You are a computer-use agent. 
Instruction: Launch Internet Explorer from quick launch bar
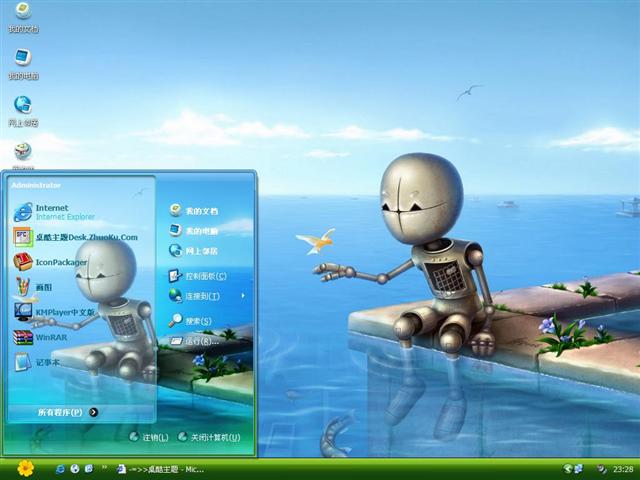(60, 469)
